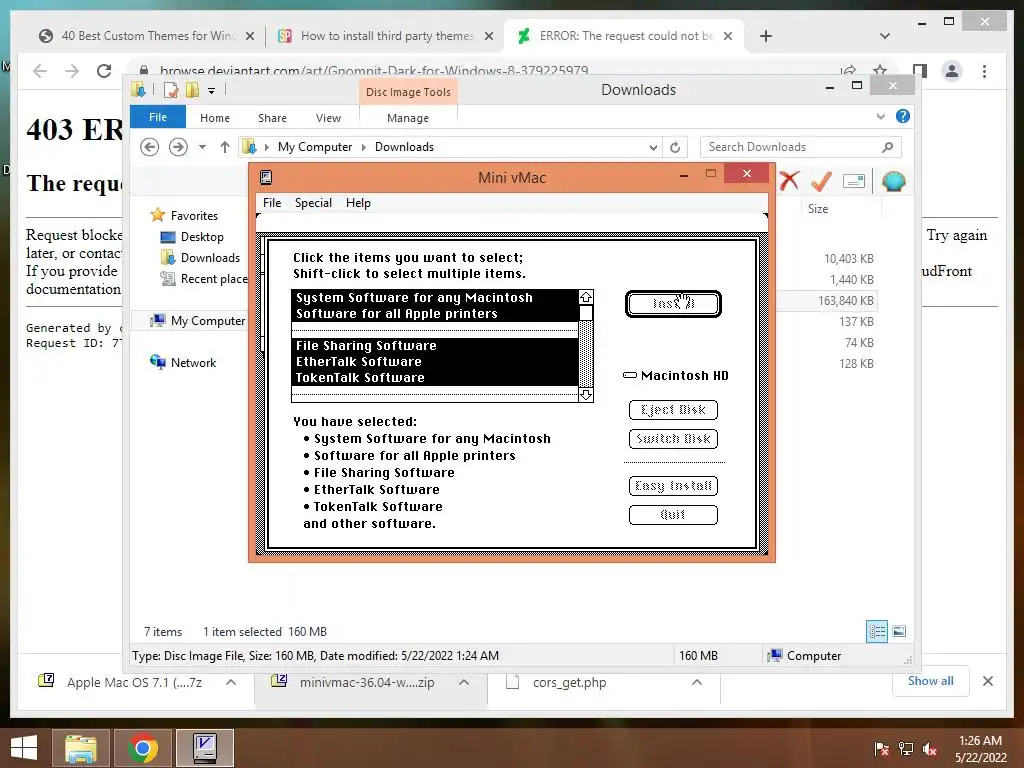The height and width of the screenshot is (768, 1024).
Task: Click Refresh button in explorer address bar
Action: pyautogui.click(x=675, y=147)
